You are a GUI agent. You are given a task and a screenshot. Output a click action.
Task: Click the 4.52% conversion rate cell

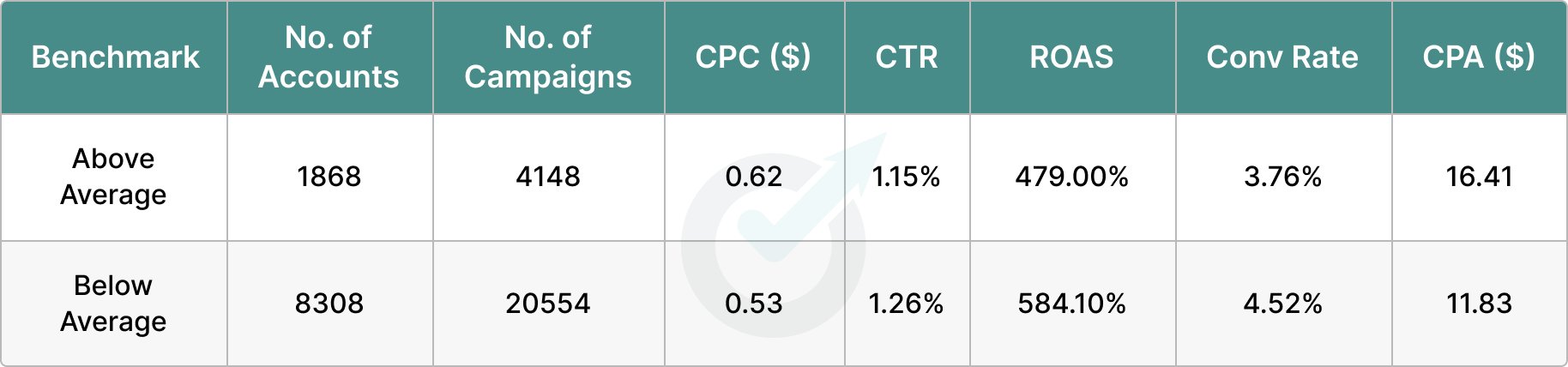click(x=1283, y=304)
